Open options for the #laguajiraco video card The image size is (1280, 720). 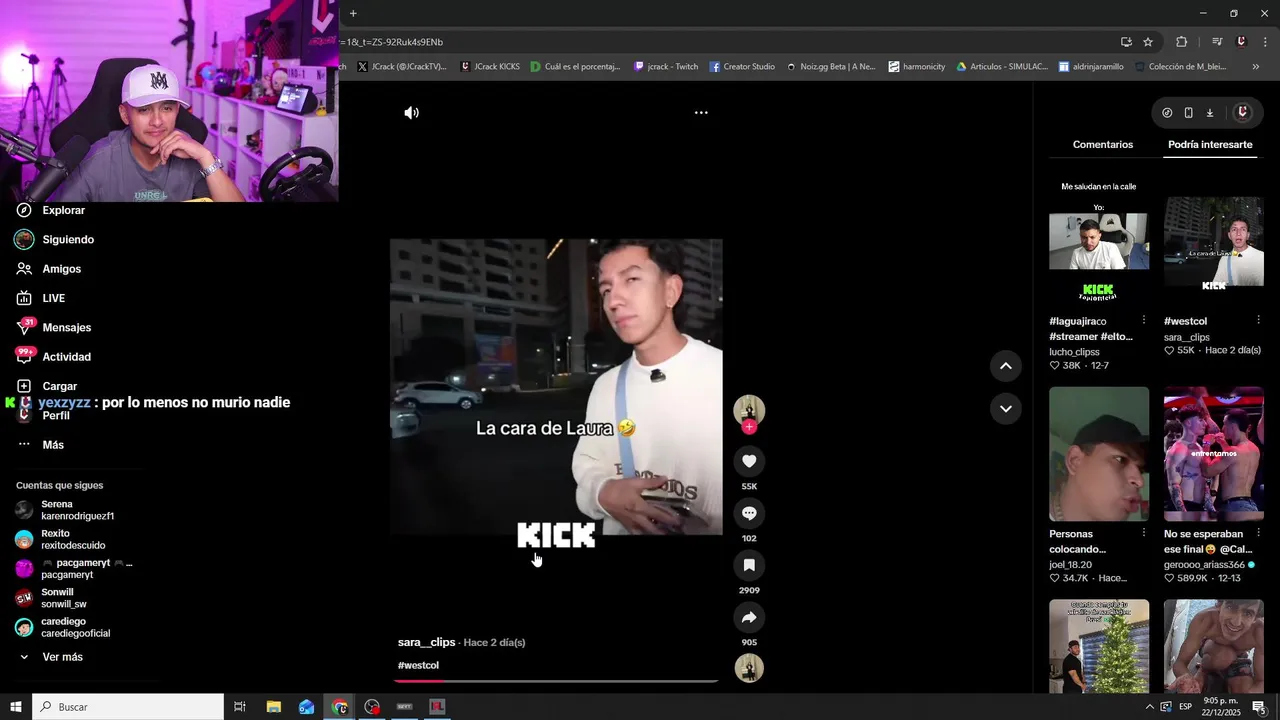pos(1144,321)
